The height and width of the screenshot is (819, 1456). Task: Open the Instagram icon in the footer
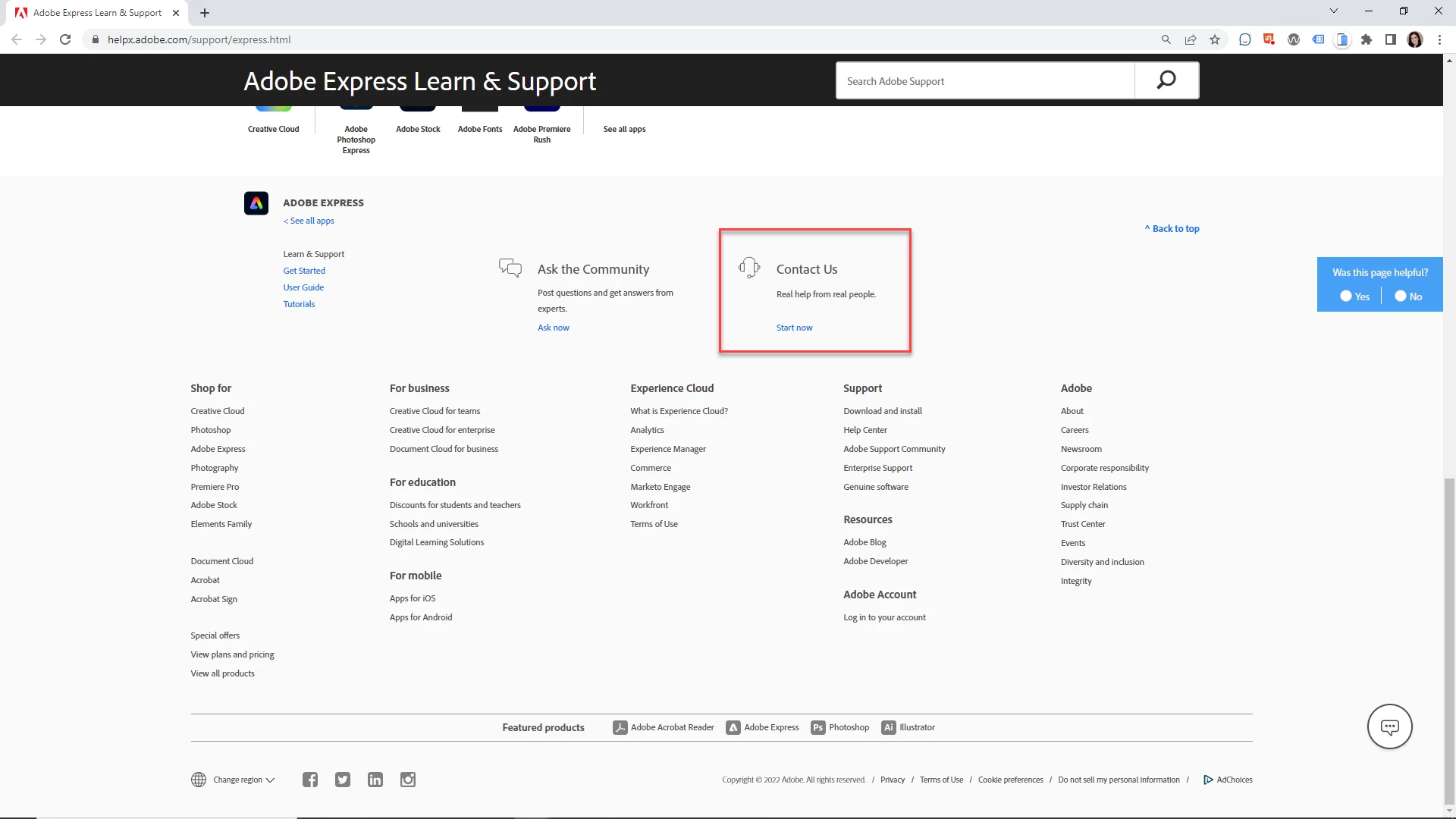[408, 780]
